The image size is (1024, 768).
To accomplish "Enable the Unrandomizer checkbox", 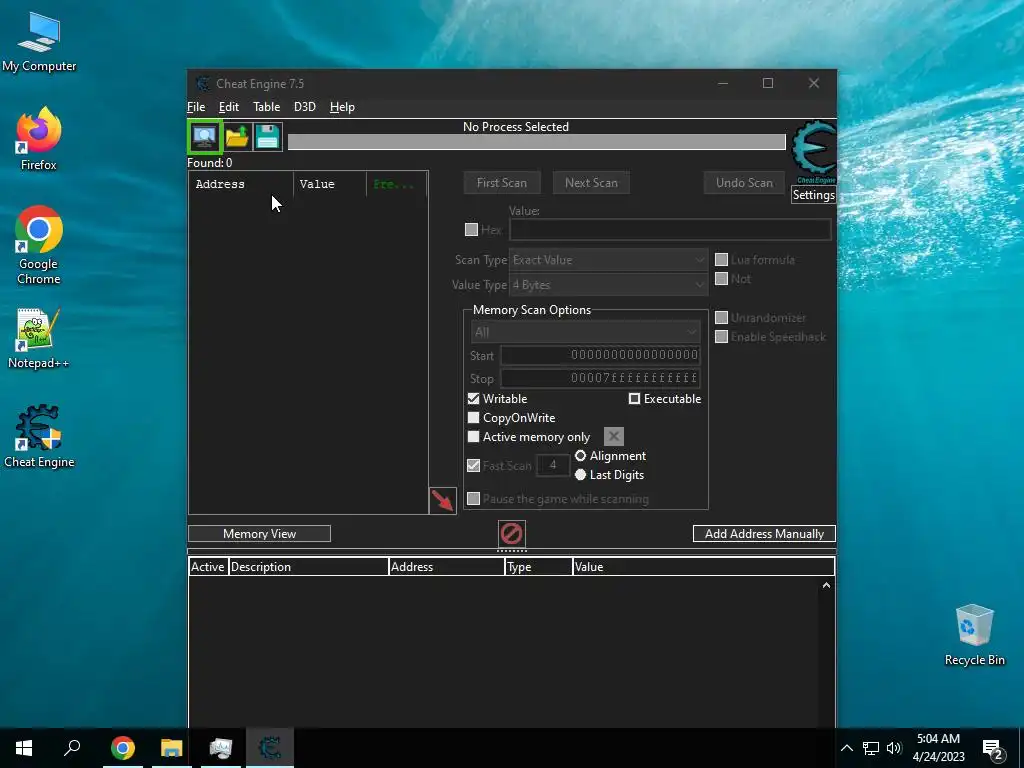I will tap(721, 317).
